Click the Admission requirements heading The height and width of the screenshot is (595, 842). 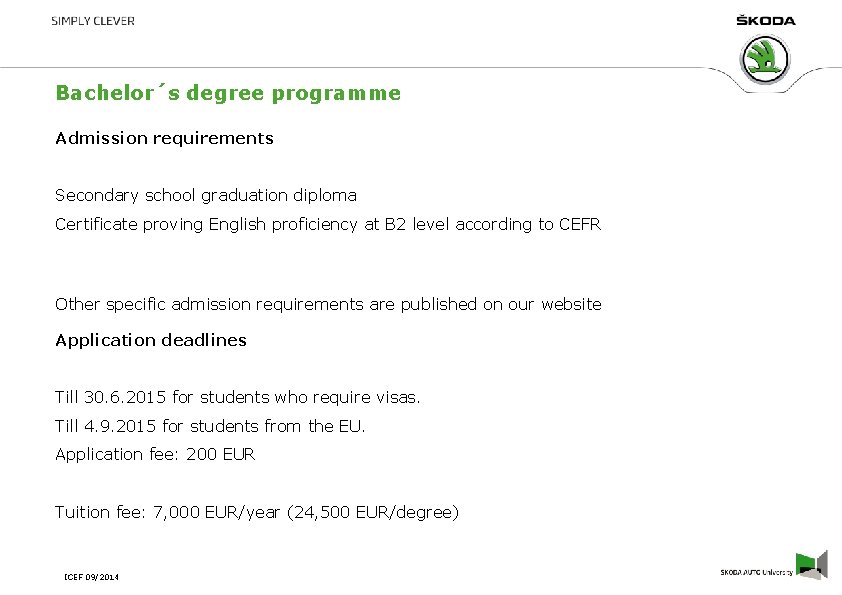(x=164, y=139)
